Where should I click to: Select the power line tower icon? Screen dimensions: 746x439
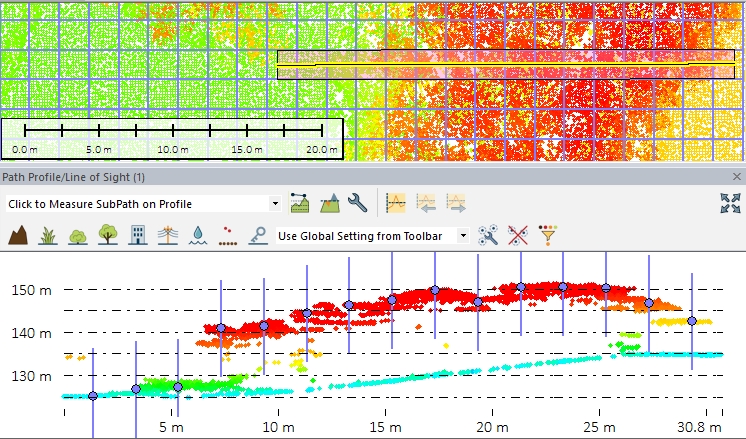click(x=167, y=236)
